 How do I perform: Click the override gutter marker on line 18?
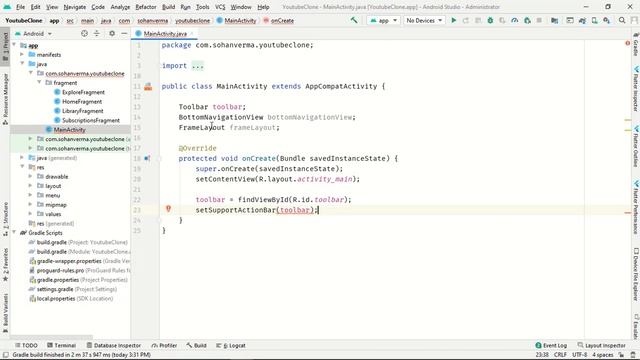coord(147,158)
